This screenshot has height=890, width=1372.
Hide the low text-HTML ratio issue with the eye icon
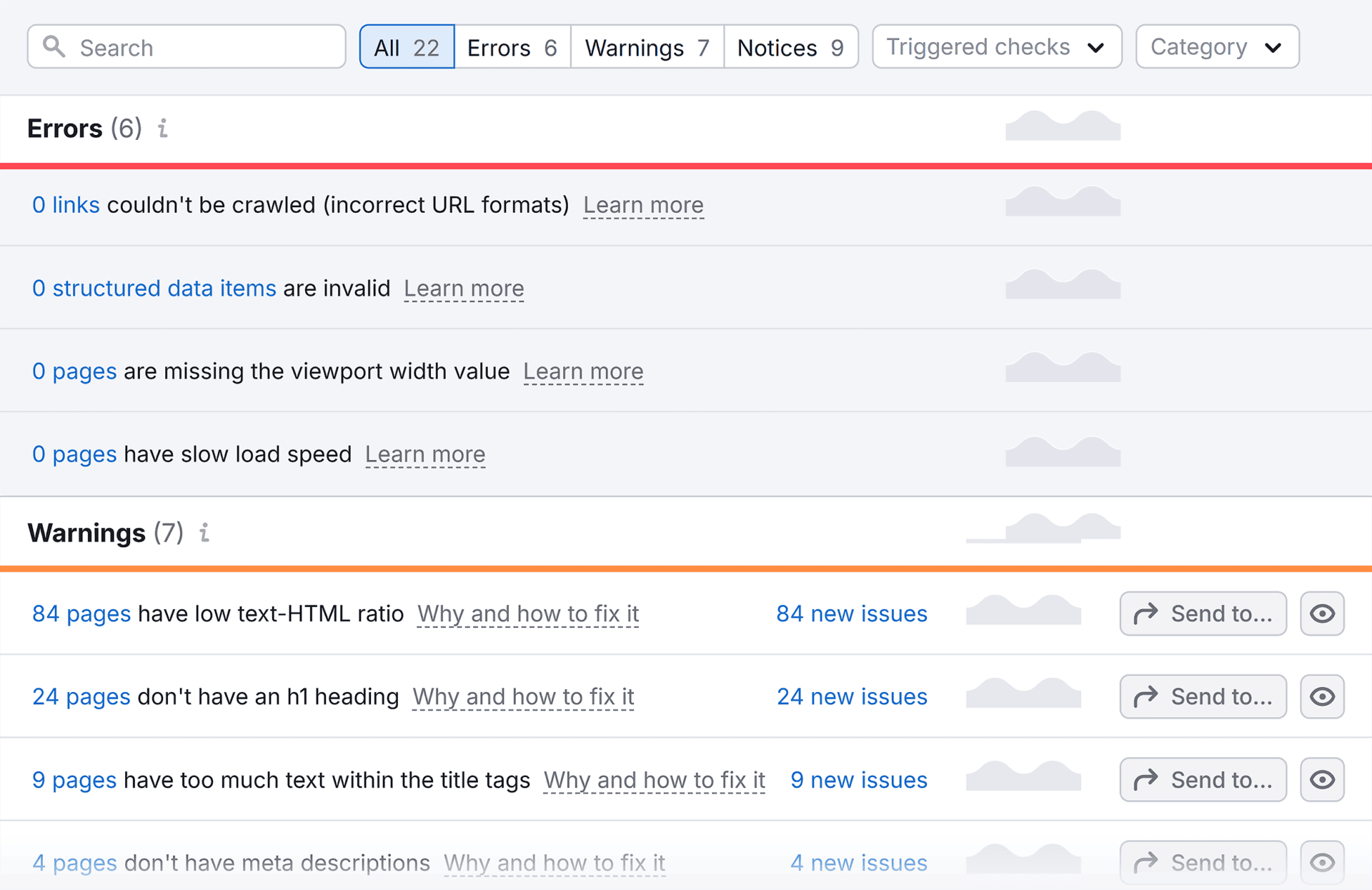click(x=1321, y=614)
